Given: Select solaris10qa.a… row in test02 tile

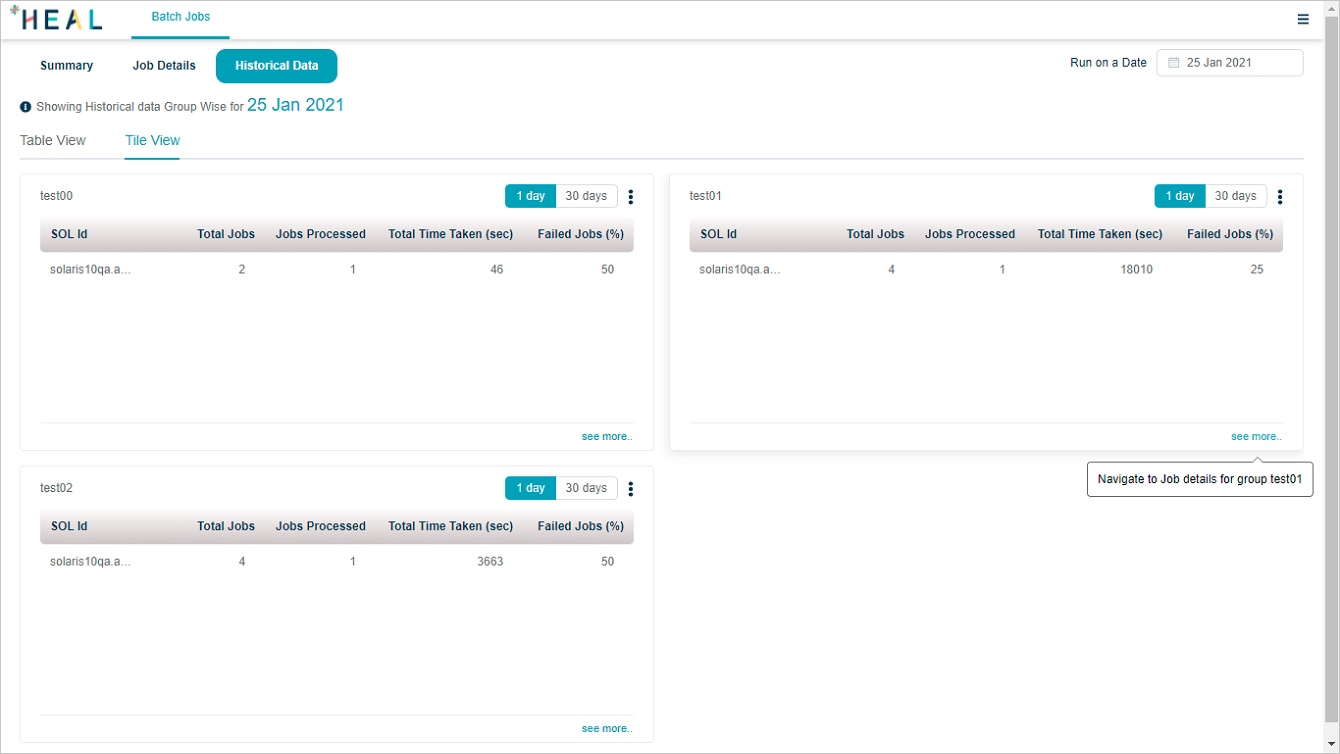Looking at the screenshot, I should point(337,562).
